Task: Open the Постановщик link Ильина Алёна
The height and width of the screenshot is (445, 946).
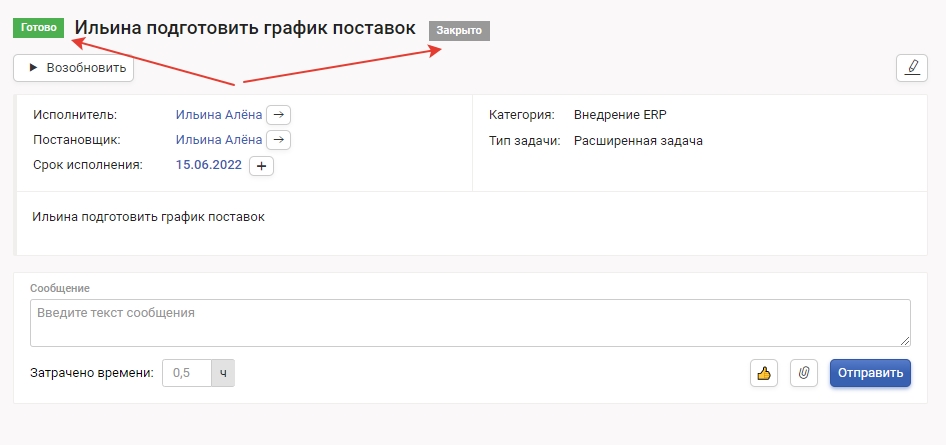Action: point(218,140)
